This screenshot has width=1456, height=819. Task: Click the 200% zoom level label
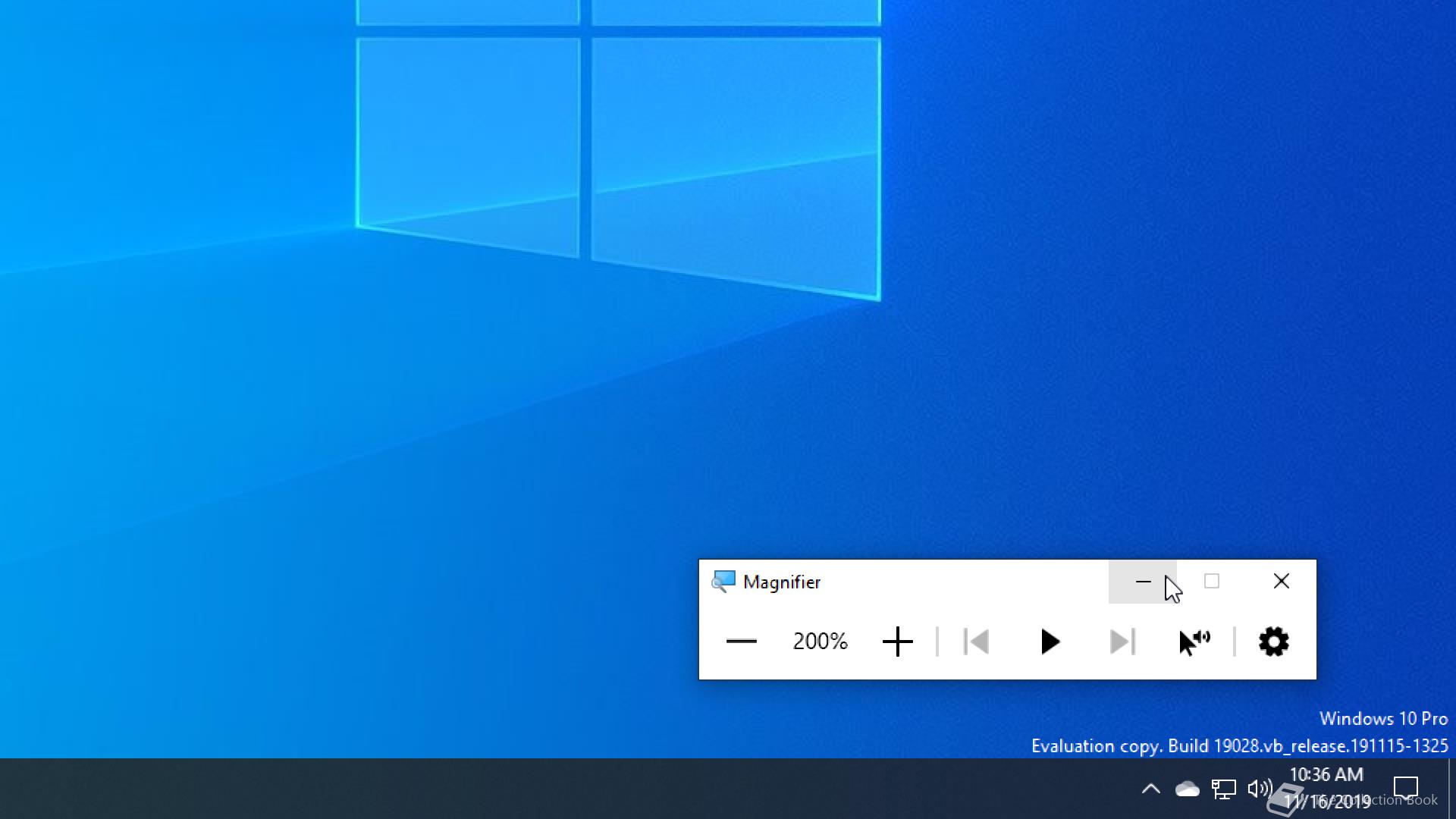point(820,642)
